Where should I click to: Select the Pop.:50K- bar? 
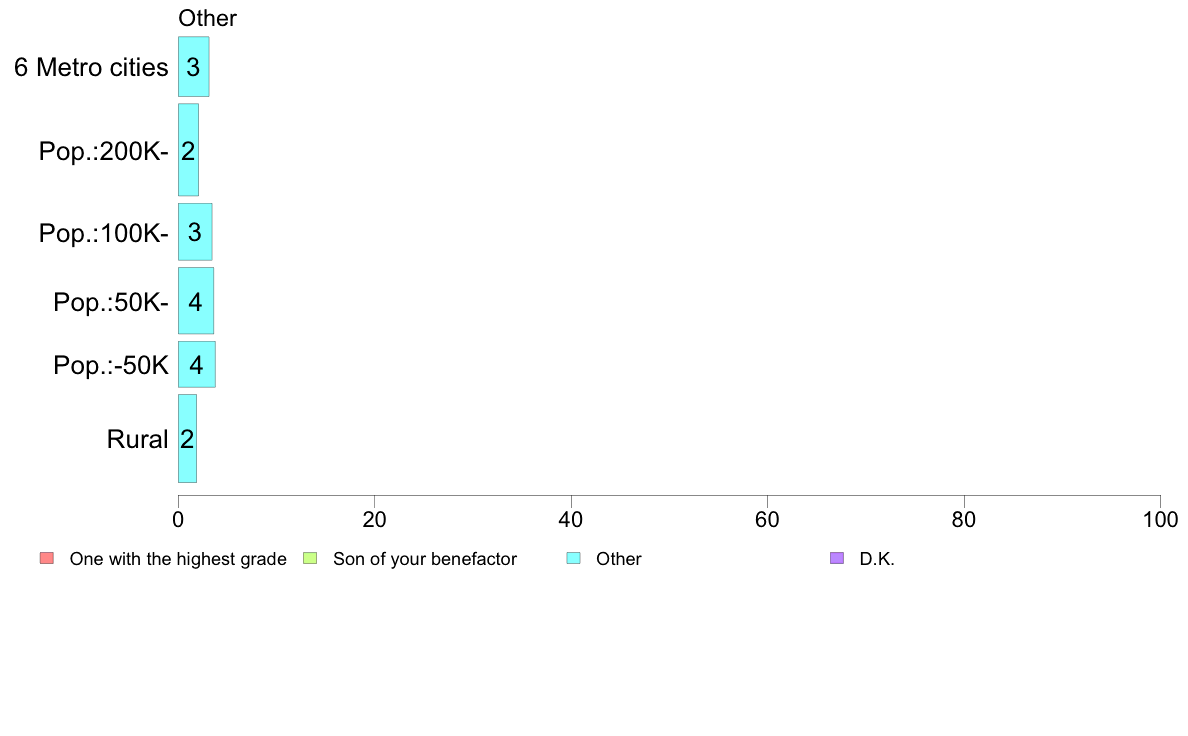click(195, 301)
